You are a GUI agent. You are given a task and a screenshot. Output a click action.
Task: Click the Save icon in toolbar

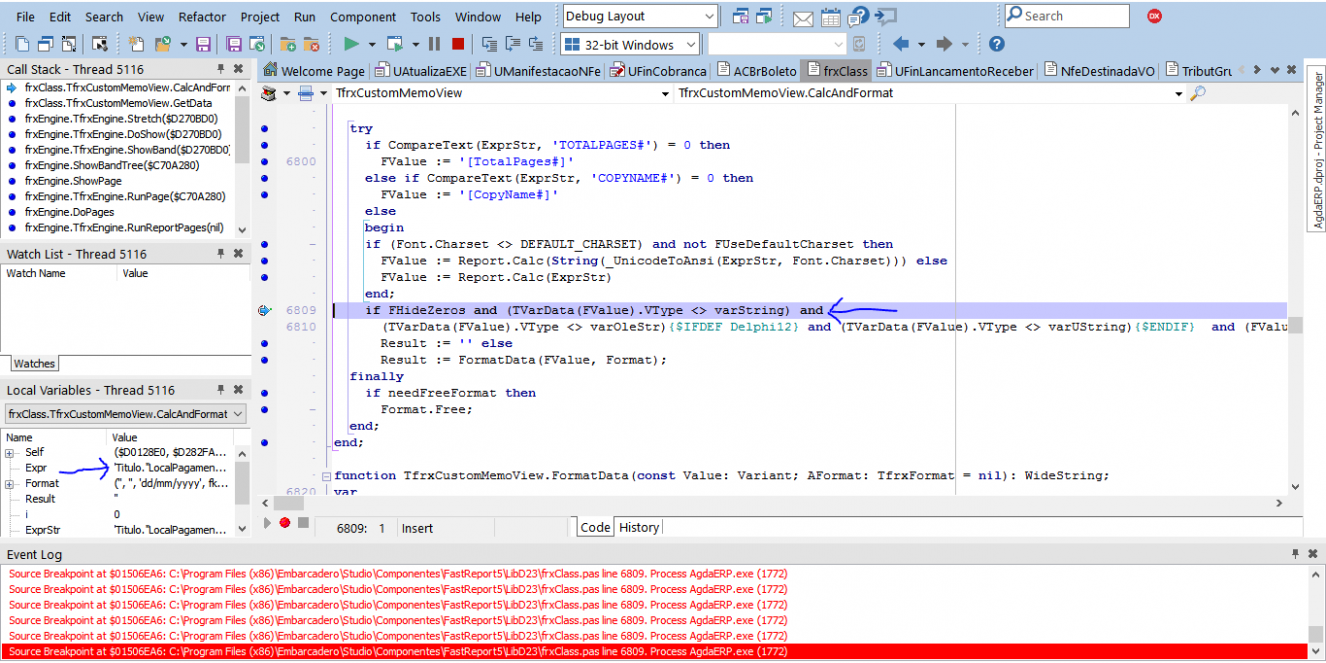[203, 44]
